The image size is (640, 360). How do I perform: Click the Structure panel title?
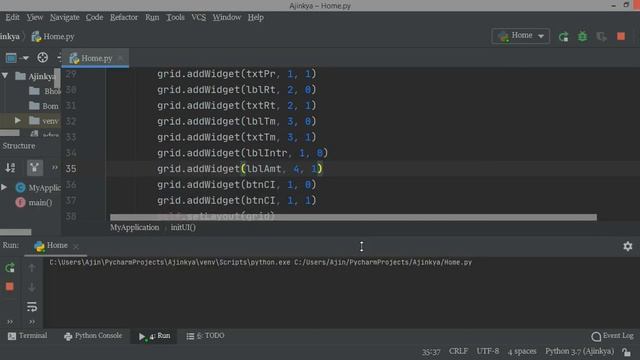pyautogui.click(x=19, y=146)
